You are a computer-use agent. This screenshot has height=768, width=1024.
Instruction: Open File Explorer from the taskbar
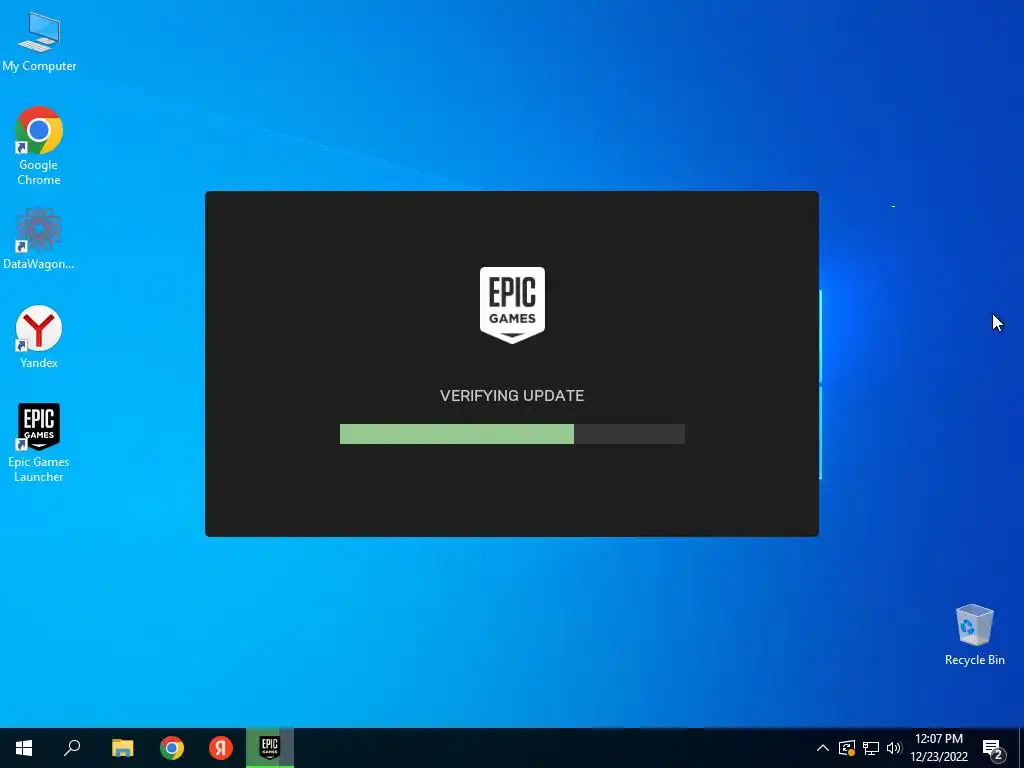tap(122, 748)
